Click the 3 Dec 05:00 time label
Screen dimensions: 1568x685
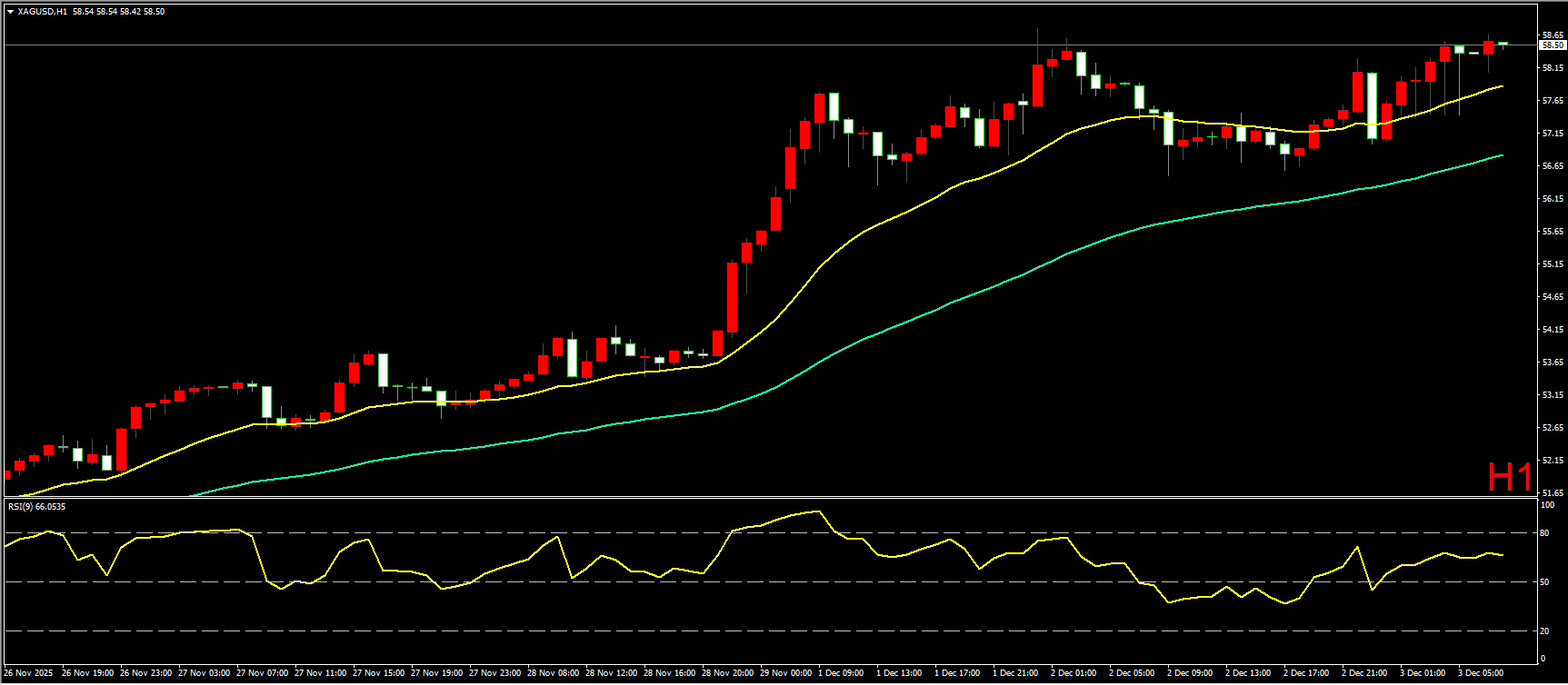[x=1481, y=673]
